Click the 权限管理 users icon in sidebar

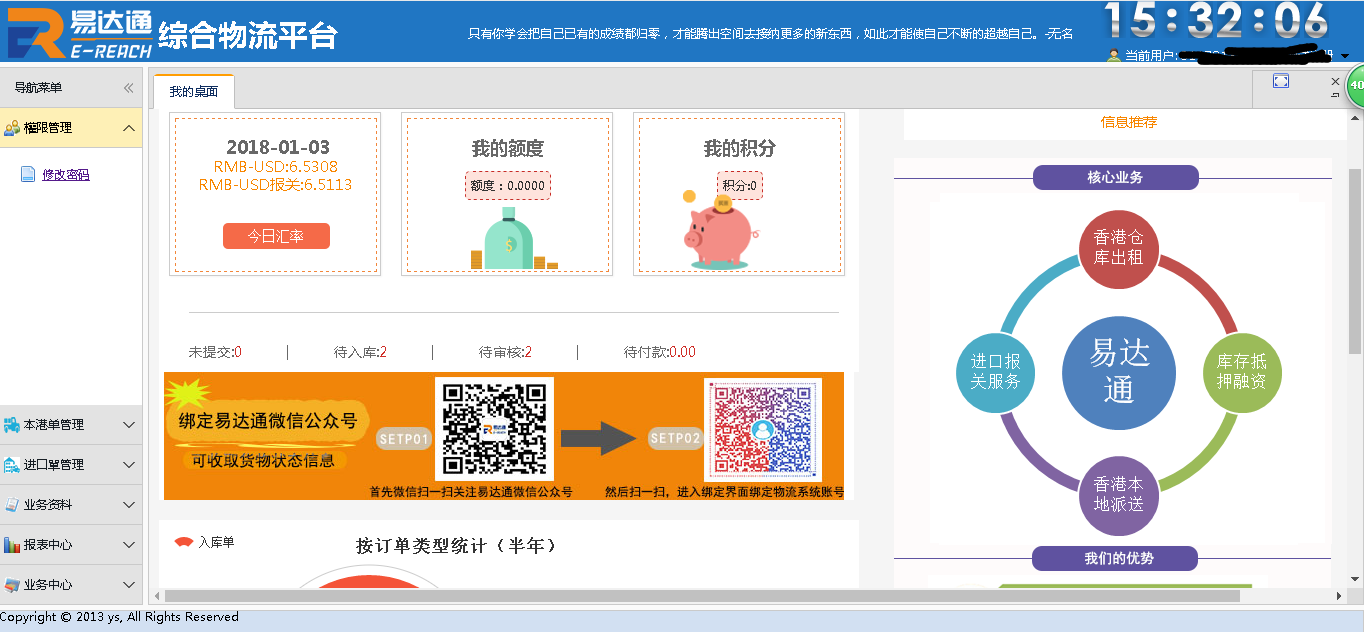point(12,128)
